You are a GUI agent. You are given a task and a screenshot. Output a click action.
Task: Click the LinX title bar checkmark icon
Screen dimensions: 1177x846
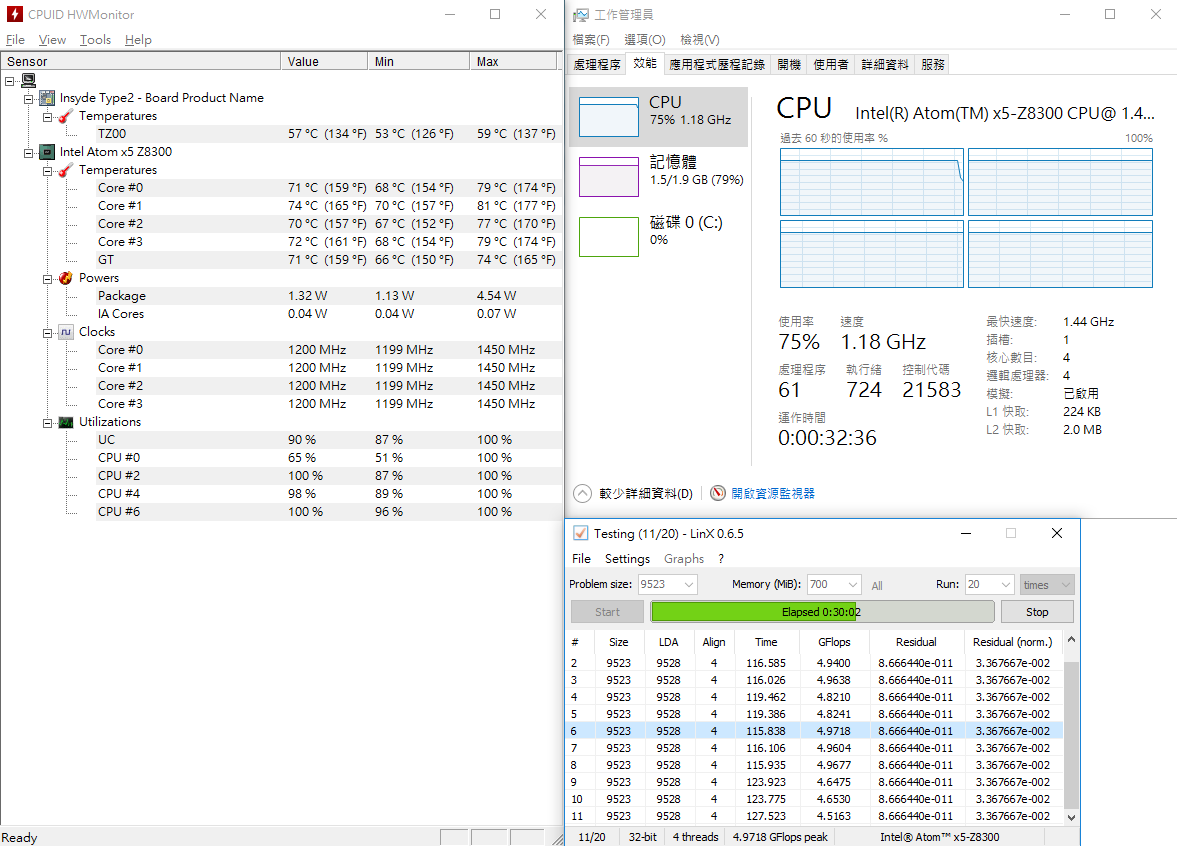580,533
